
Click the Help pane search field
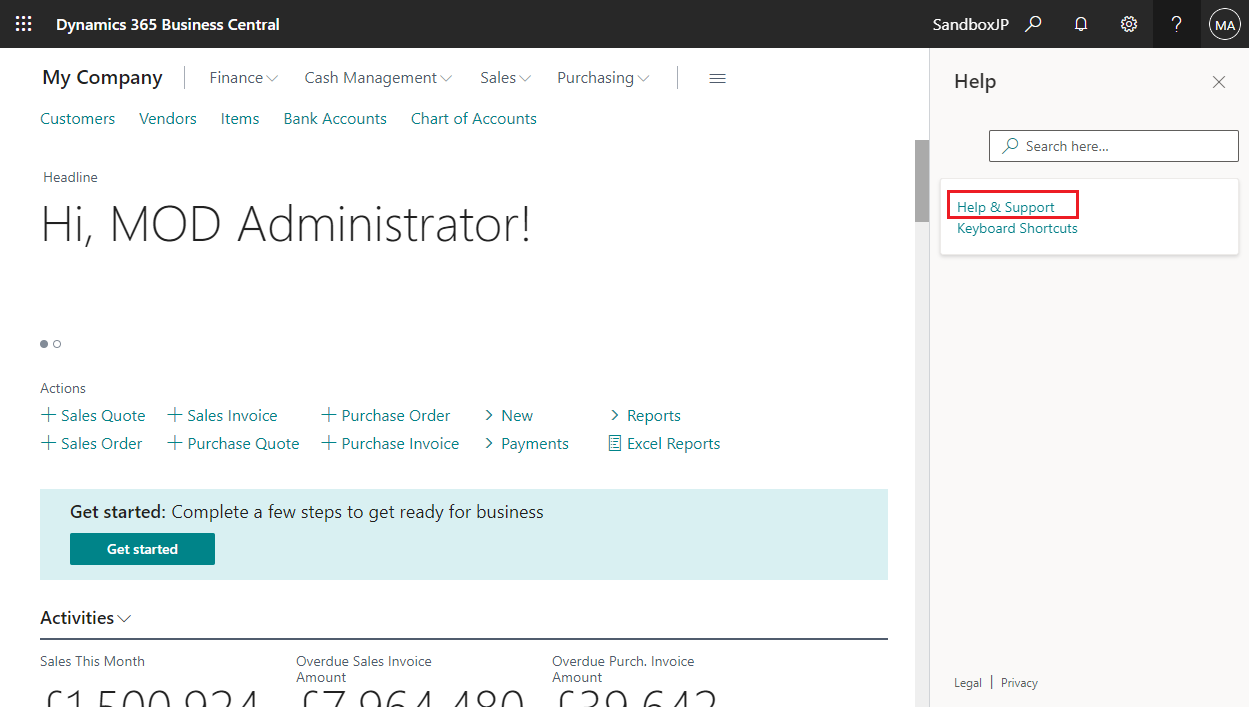pos(1113,145)
